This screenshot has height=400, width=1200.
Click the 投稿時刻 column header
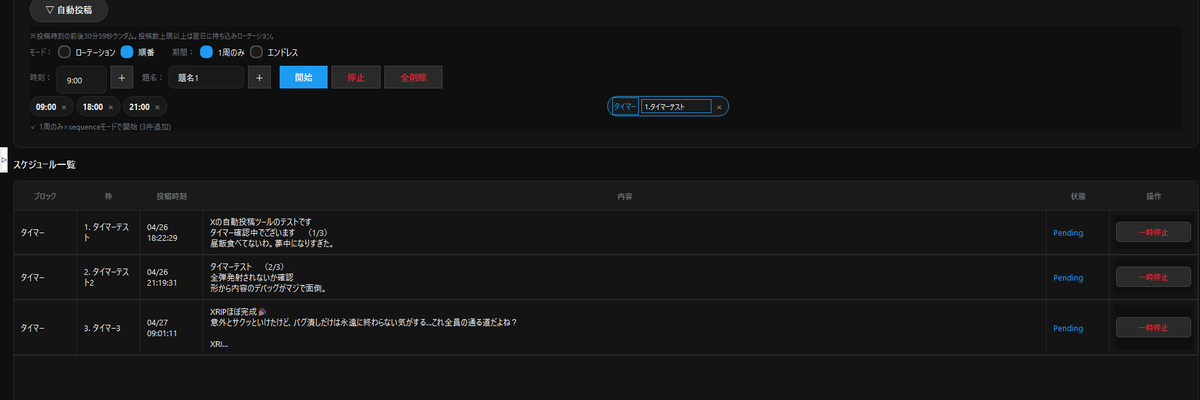171,196
